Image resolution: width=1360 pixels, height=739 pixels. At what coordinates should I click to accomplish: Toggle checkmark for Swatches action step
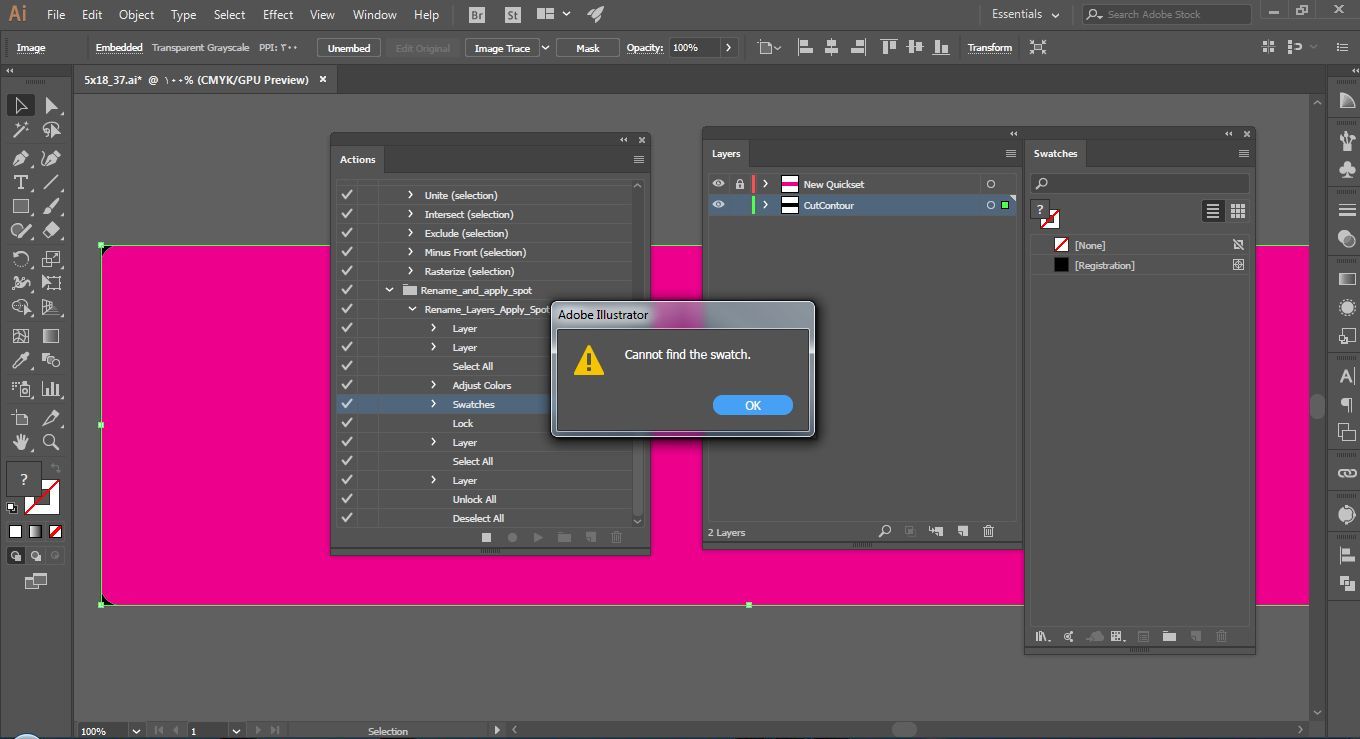(x=347, y=404)
